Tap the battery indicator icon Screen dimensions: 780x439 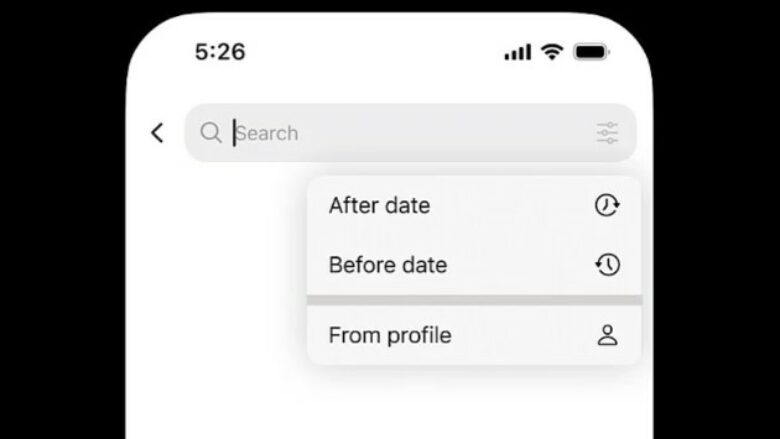click(591, 52)
